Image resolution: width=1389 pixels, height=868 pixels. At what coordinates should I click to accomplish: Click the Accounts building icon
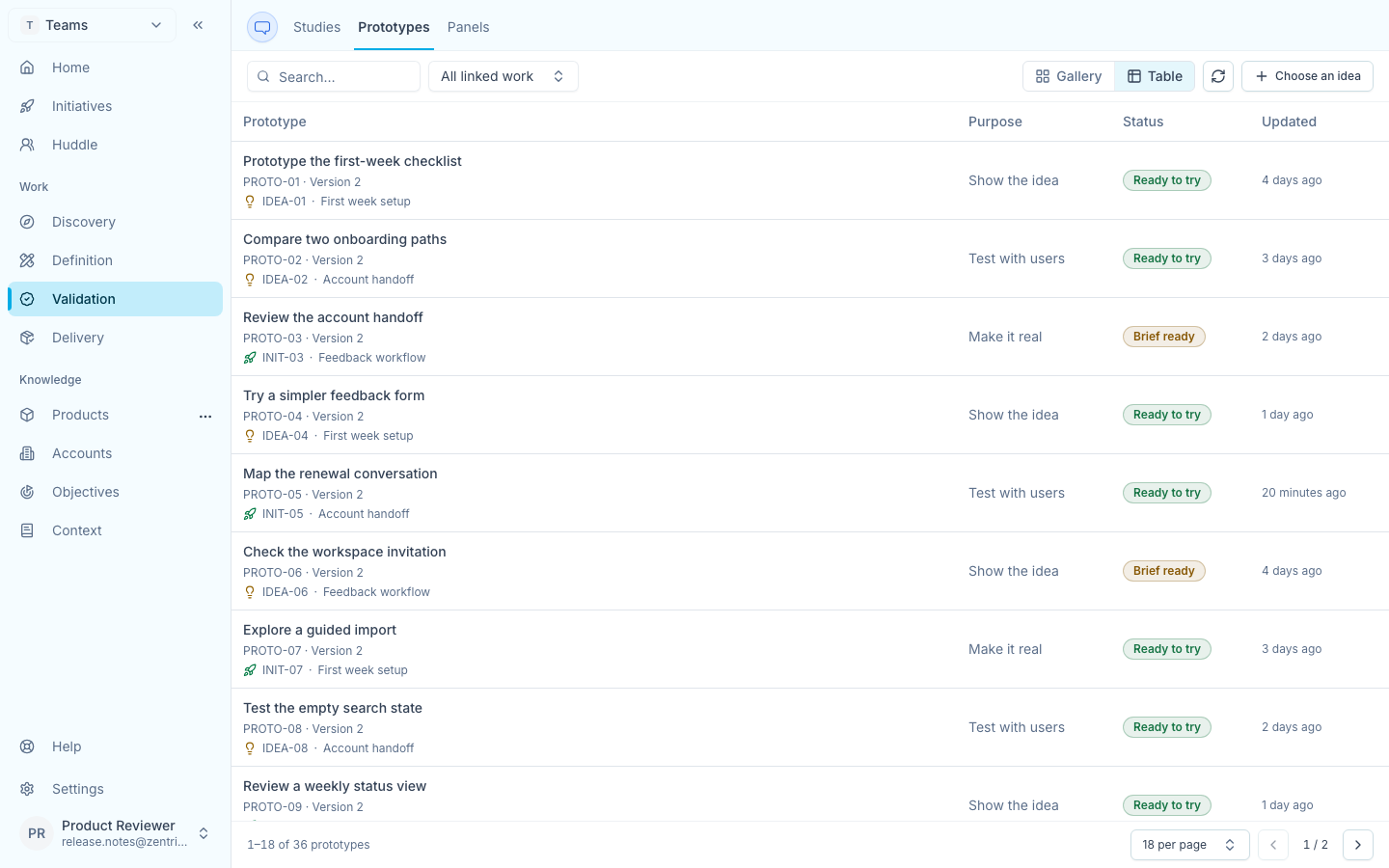27,453
